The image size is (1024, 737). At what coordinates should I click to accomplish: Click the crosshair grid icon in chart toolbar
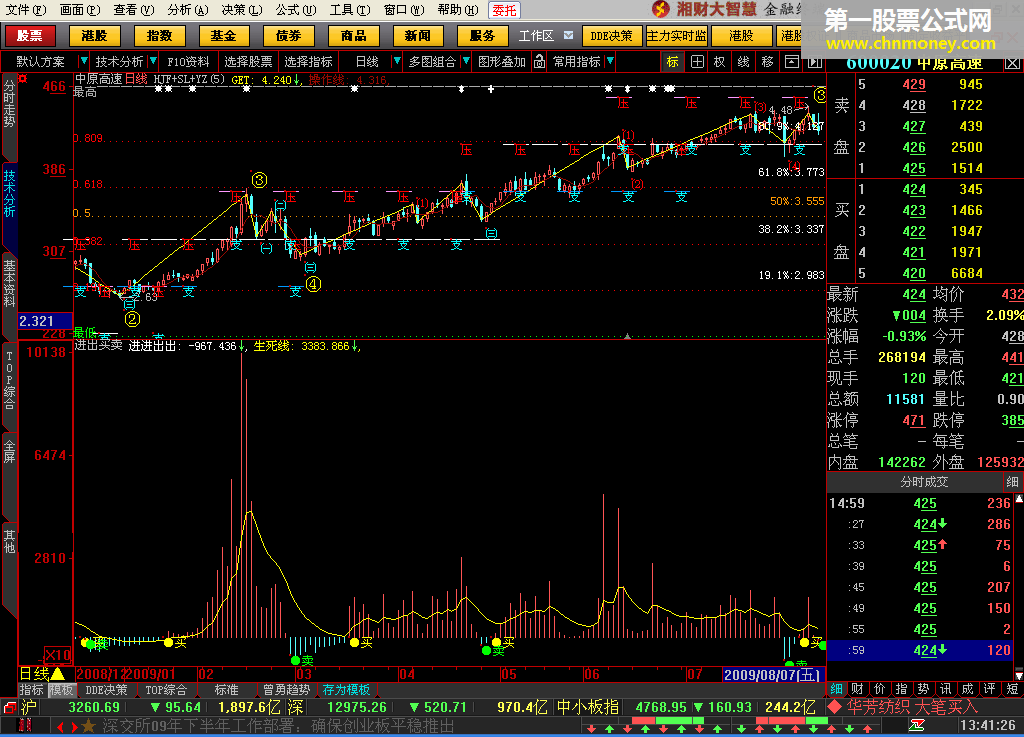[x=697, y=62]
